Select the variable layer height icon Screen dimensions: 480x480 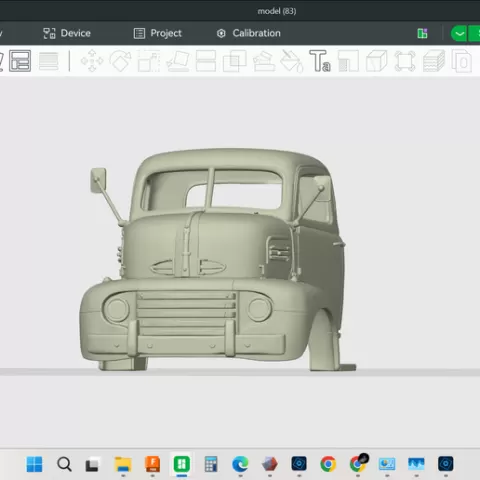(49, 61)
